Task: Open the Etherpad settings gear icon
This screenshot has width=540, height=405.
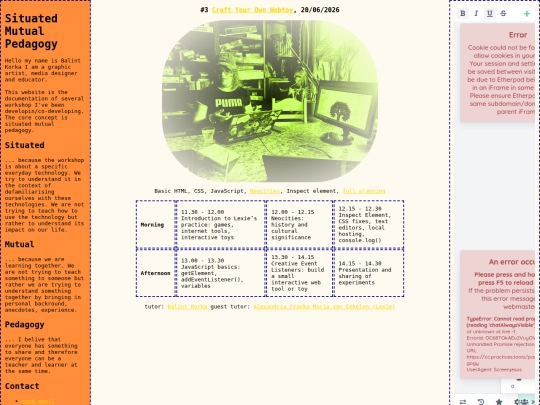Action: pyautogui.click(x=517, y=402)
